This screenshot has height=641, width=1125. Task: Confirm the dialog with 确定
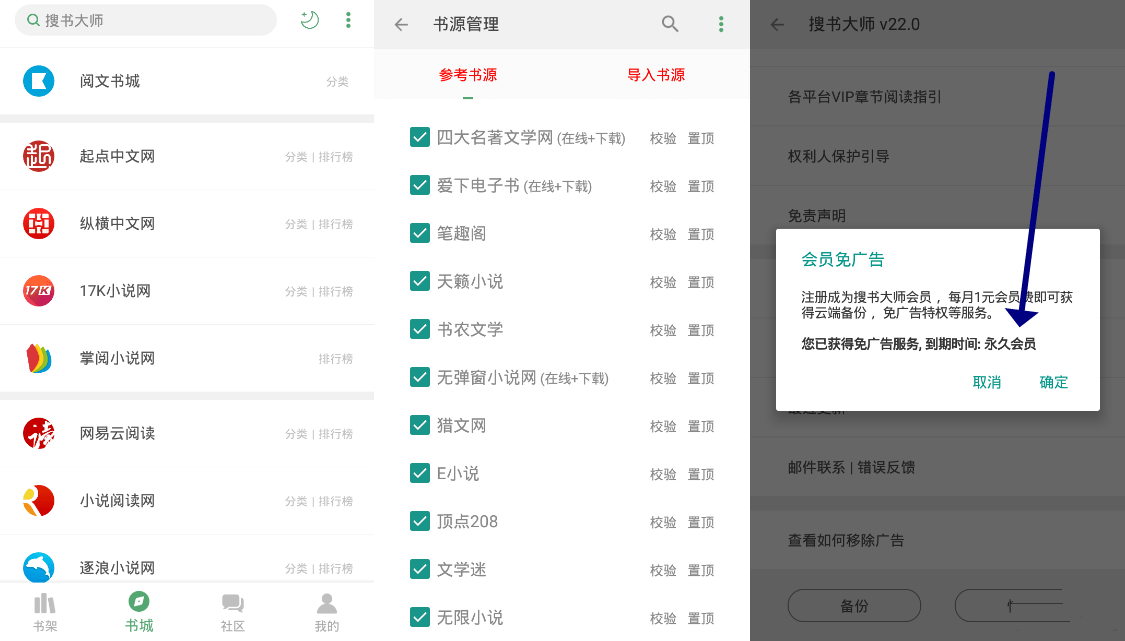1053,382
